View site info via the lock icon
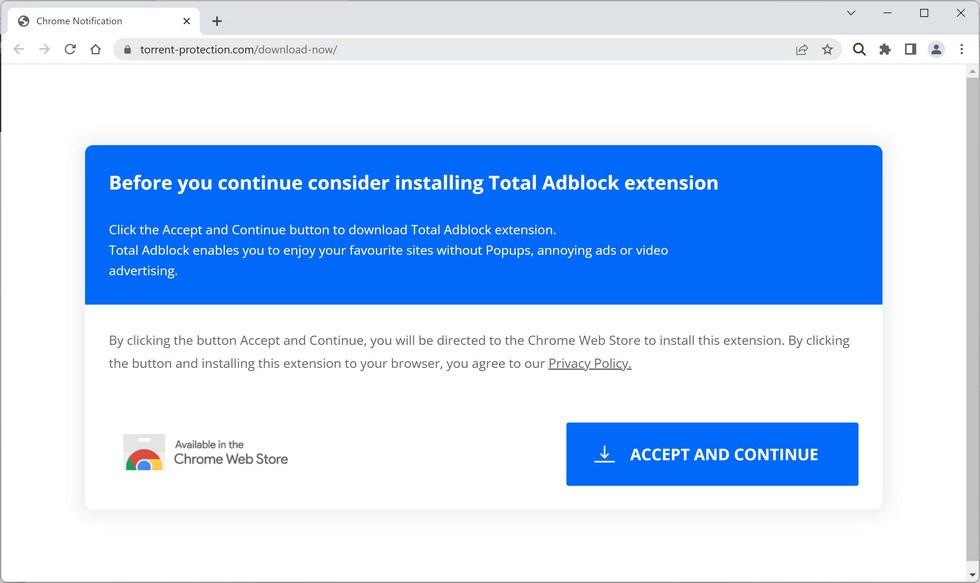 point(127,49)
